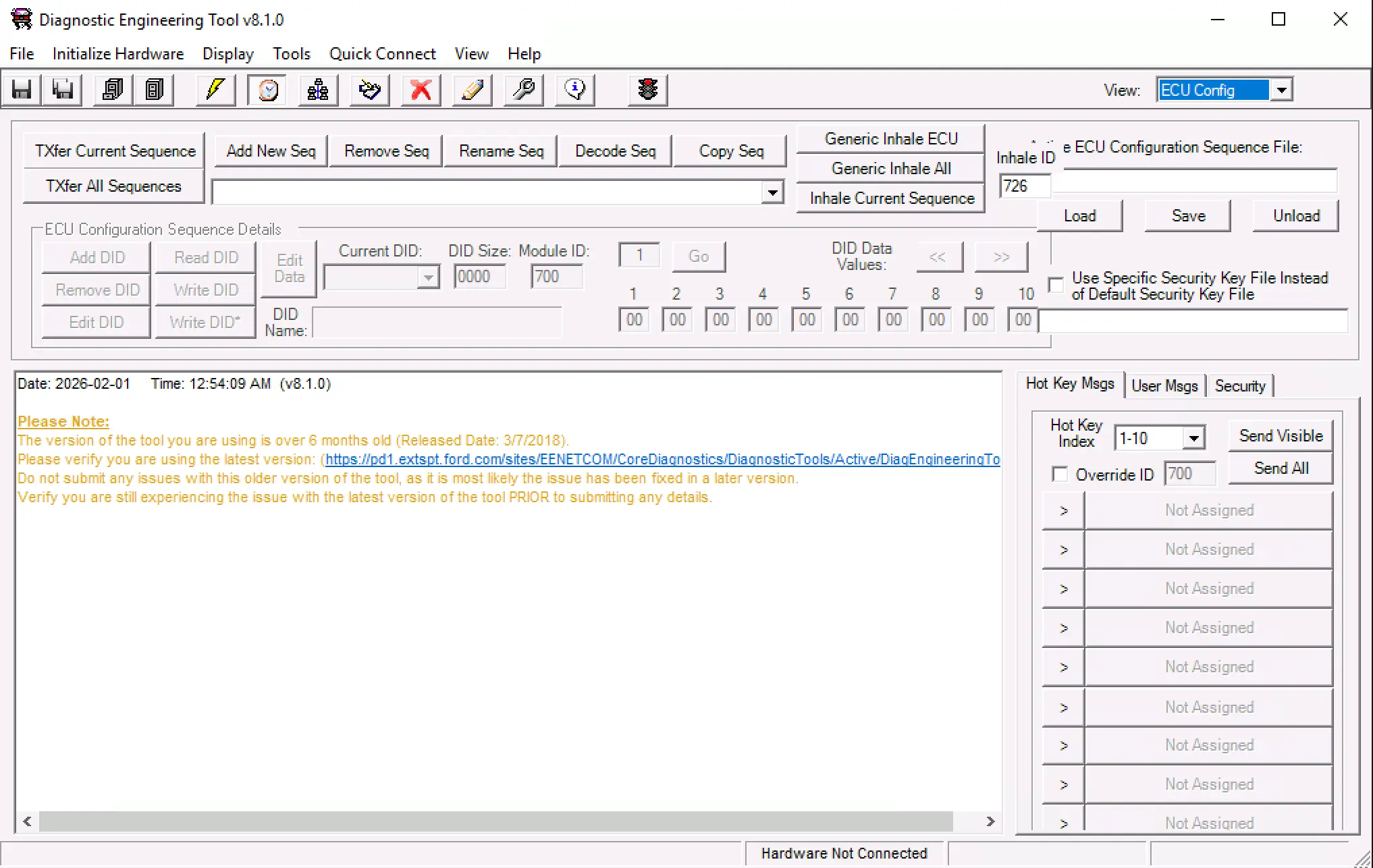Expand the Hot Key Index dropdown
Screen dimensions: 1373x868
[1193, 438]
